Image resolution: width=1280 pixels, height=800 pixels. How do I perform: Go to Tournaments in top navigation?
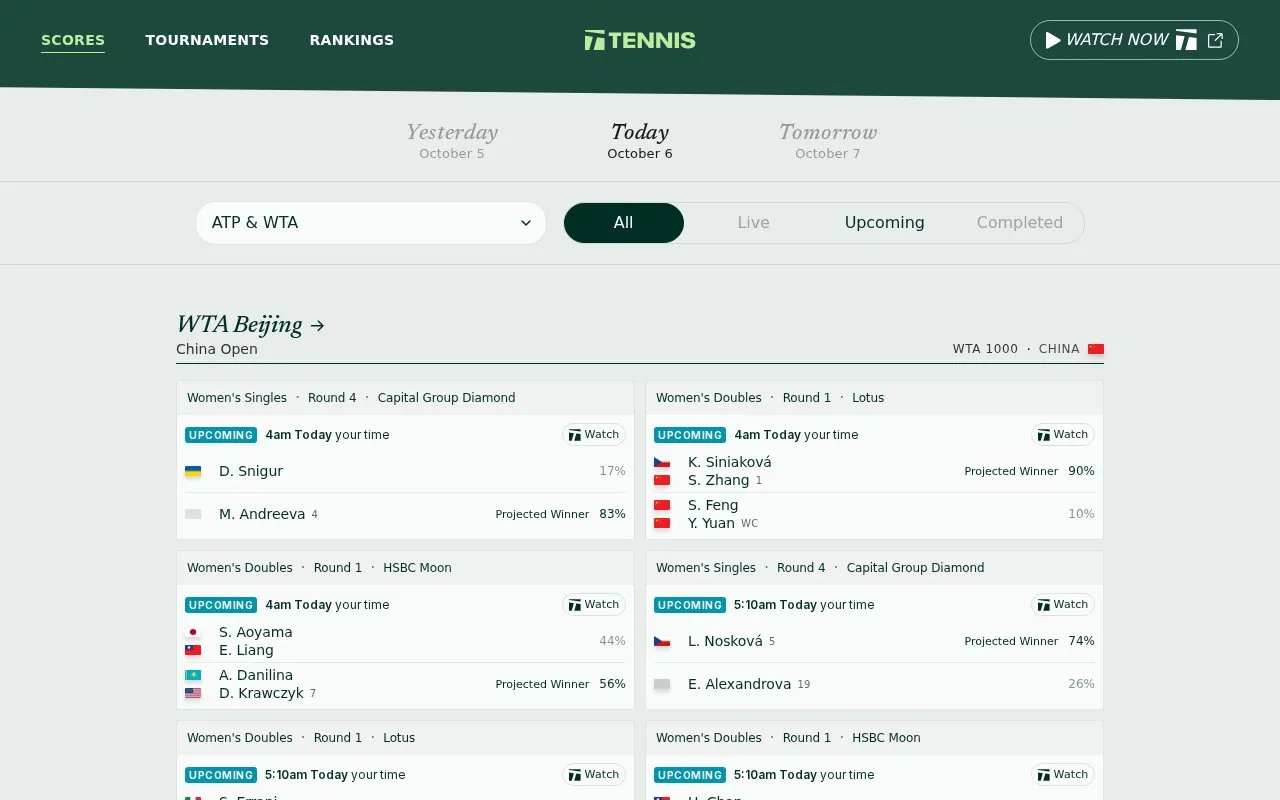207,40
